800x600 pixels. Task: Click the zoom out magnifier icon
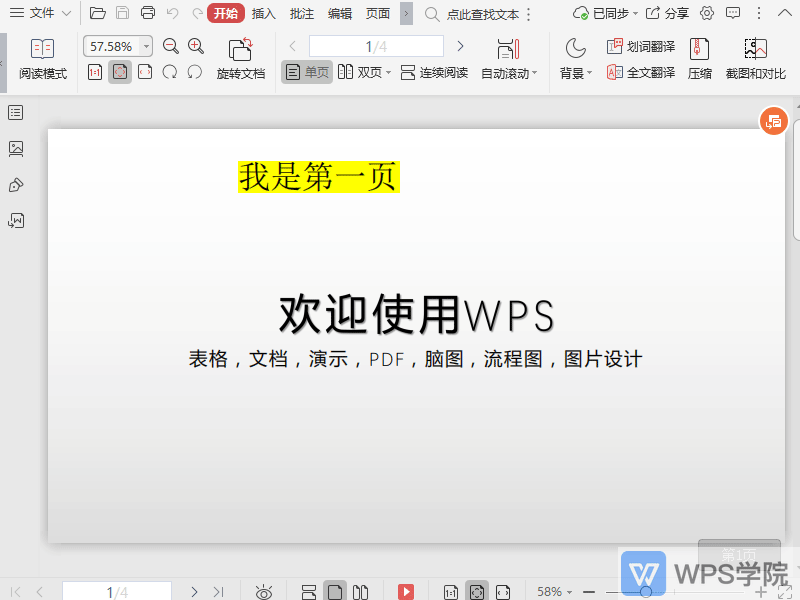pos(170,46)
